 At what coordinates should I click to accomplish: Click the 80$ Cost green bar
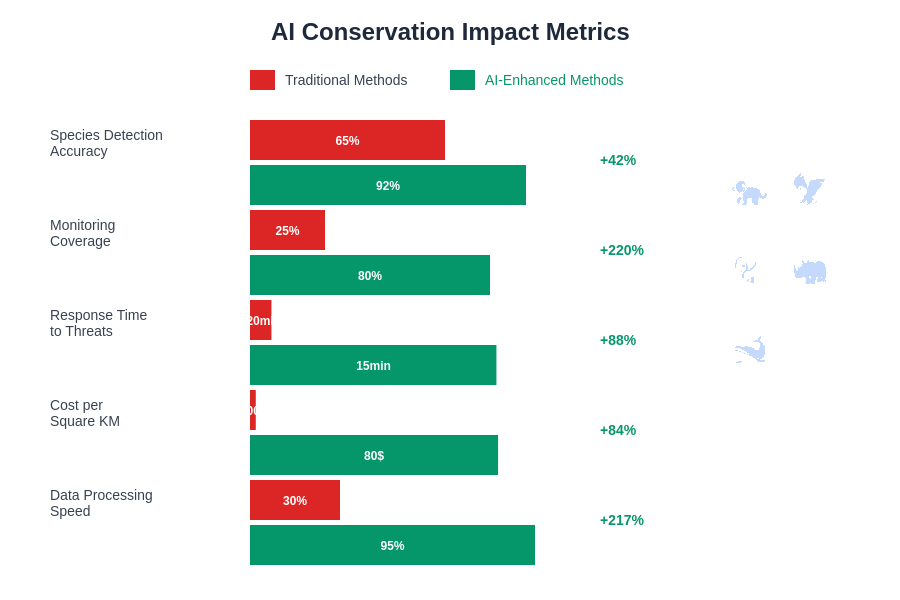click(x=374, y=455)
